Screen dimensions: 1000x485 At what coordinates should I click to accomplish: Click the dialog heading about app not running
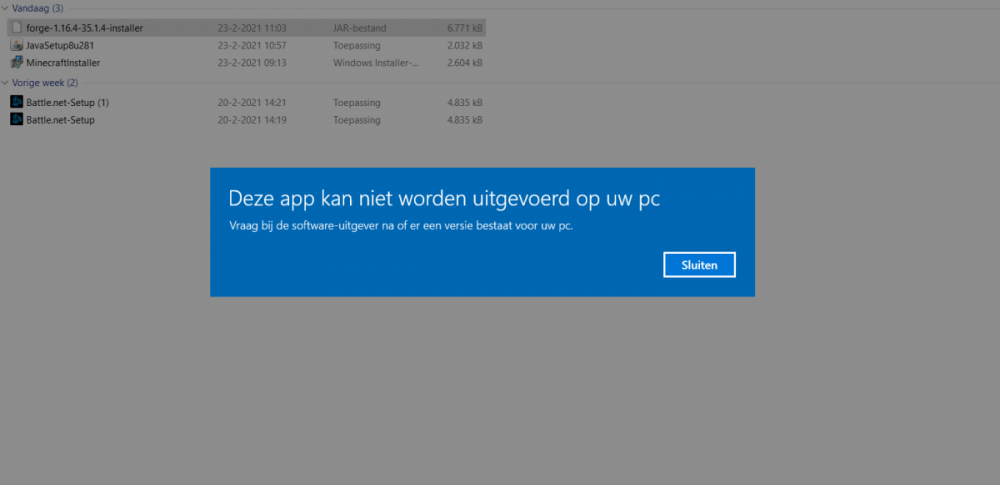[x=444, y=198]
